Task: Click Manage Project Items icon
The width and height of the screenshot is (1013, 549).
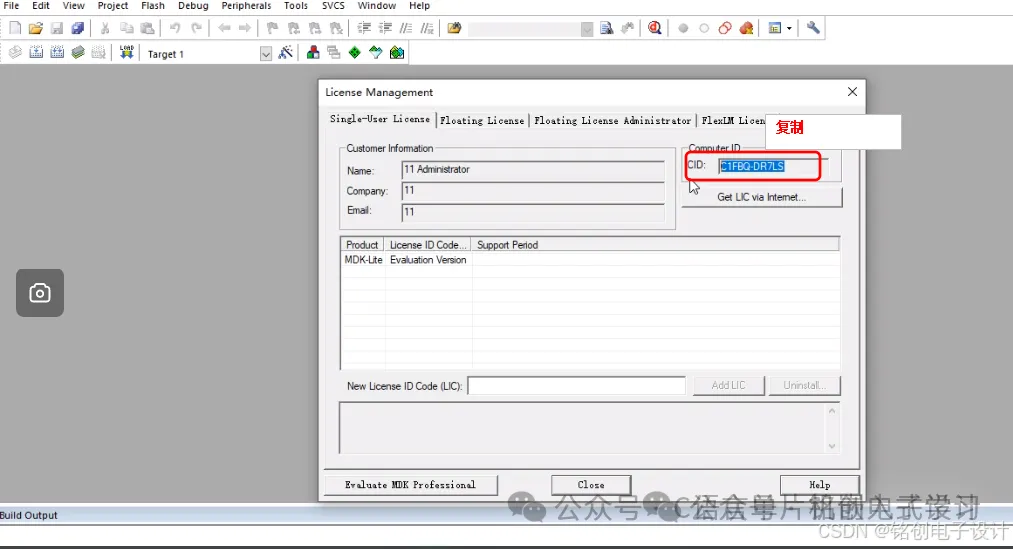Action: point(313,52)
